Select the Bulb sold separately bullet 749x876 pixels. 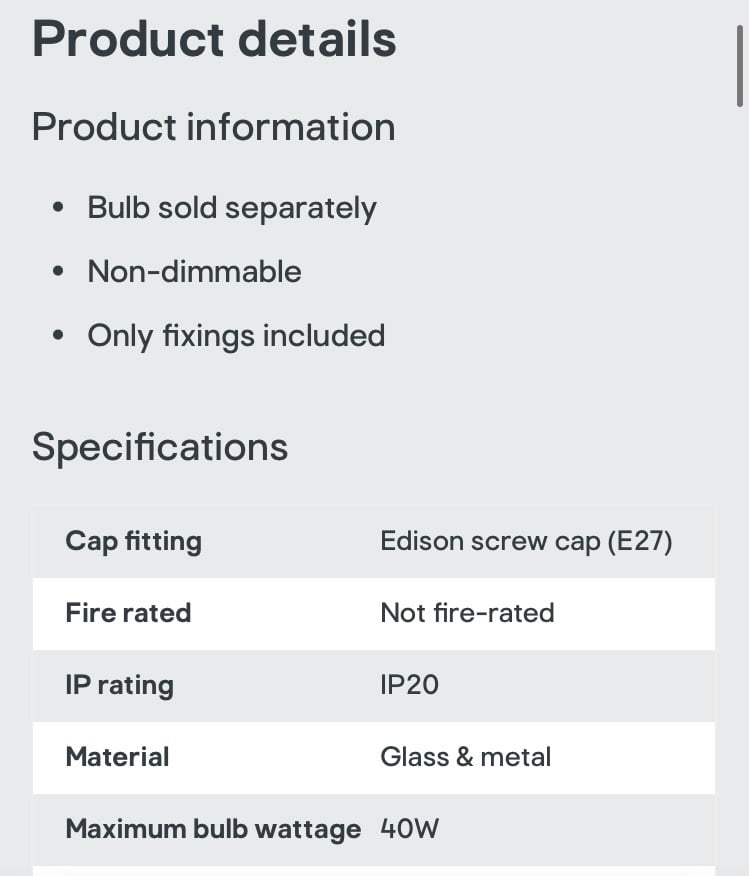(x=232, y=209)
